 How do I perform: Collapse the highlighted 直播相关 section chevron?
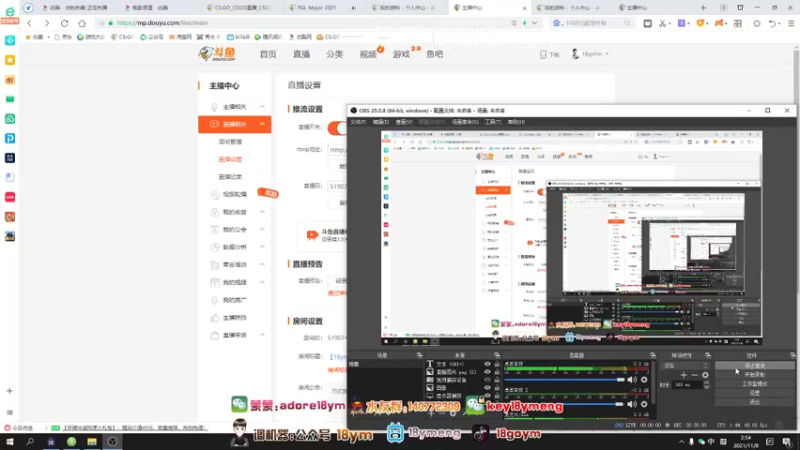click(x=262, y=124)
